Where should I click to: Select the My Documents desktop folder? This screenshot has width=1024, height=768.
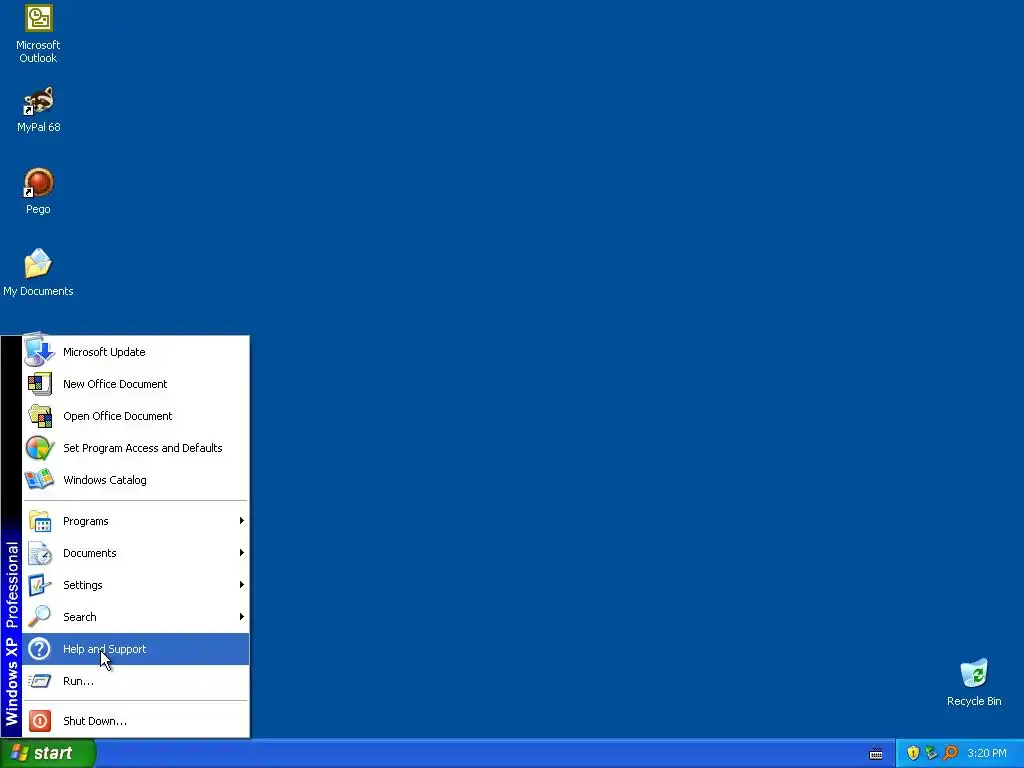click(39, 272)
